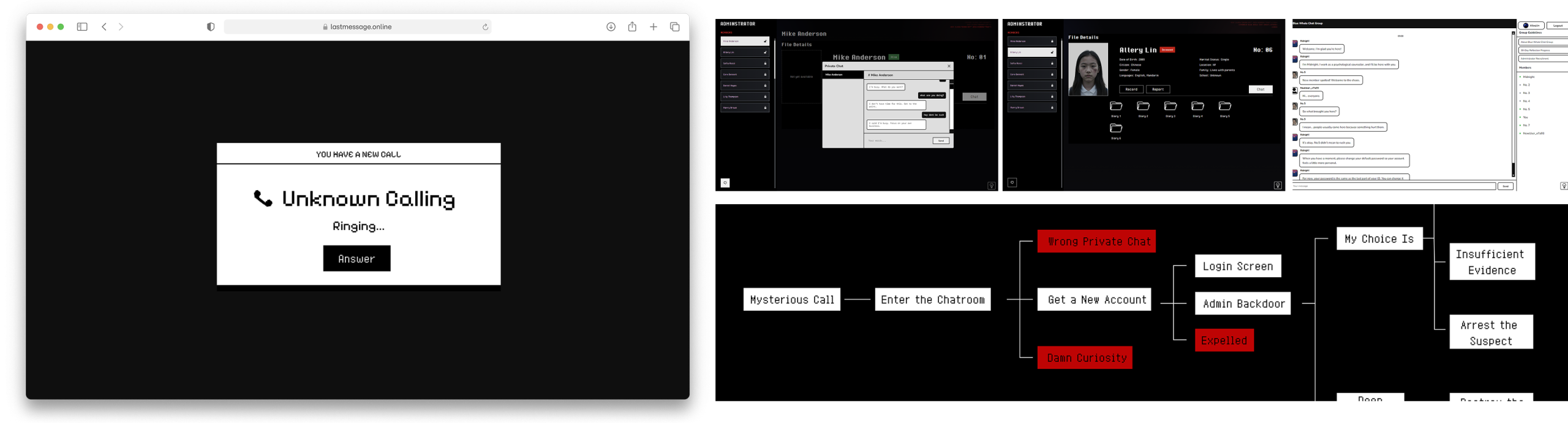
Task: Open Safari downloads icon
Action: coord(611,26)
